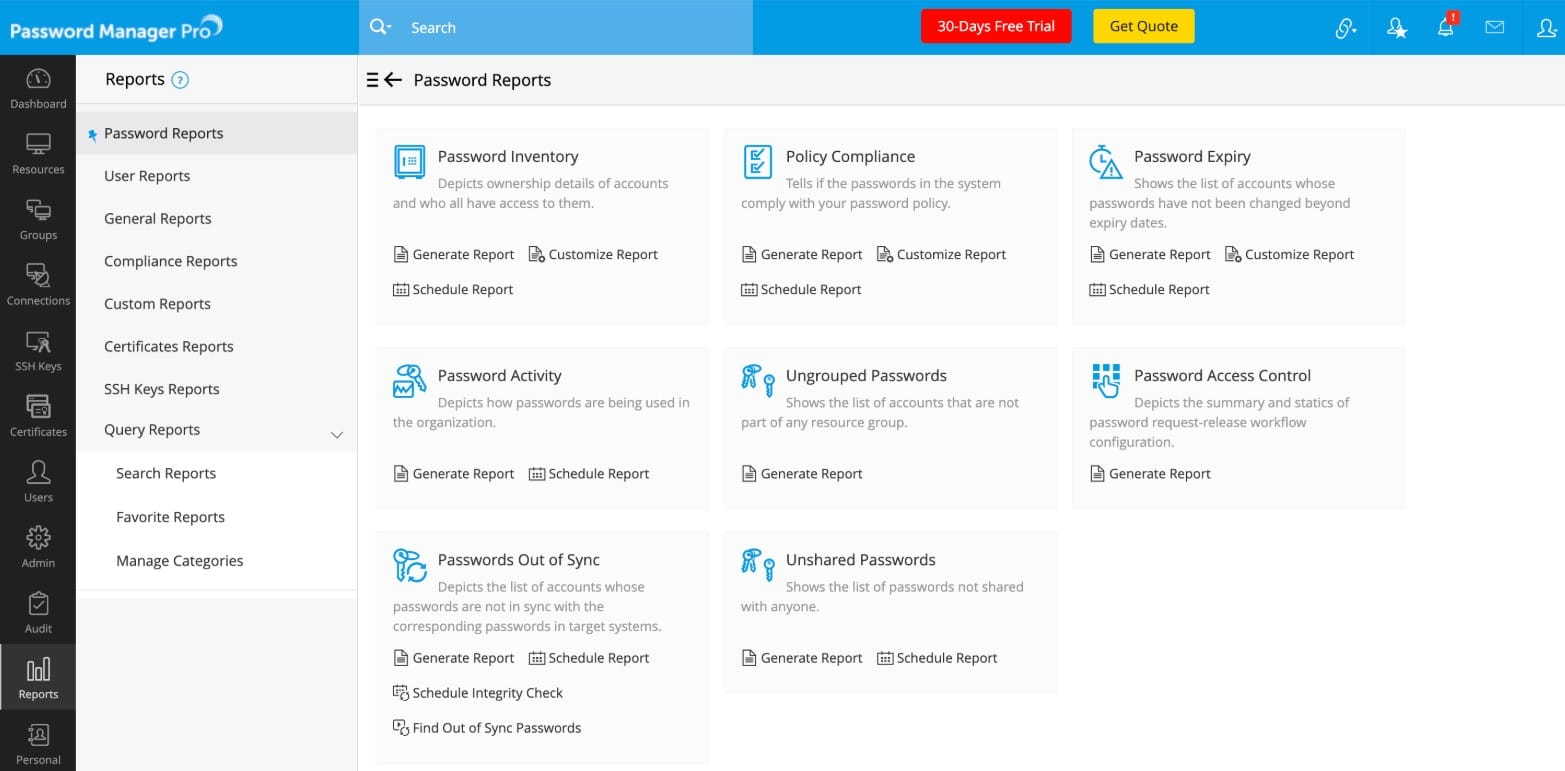Generate Report for Passwords Out of Sync
1565x771 pixels.
(x=454, y=658)
